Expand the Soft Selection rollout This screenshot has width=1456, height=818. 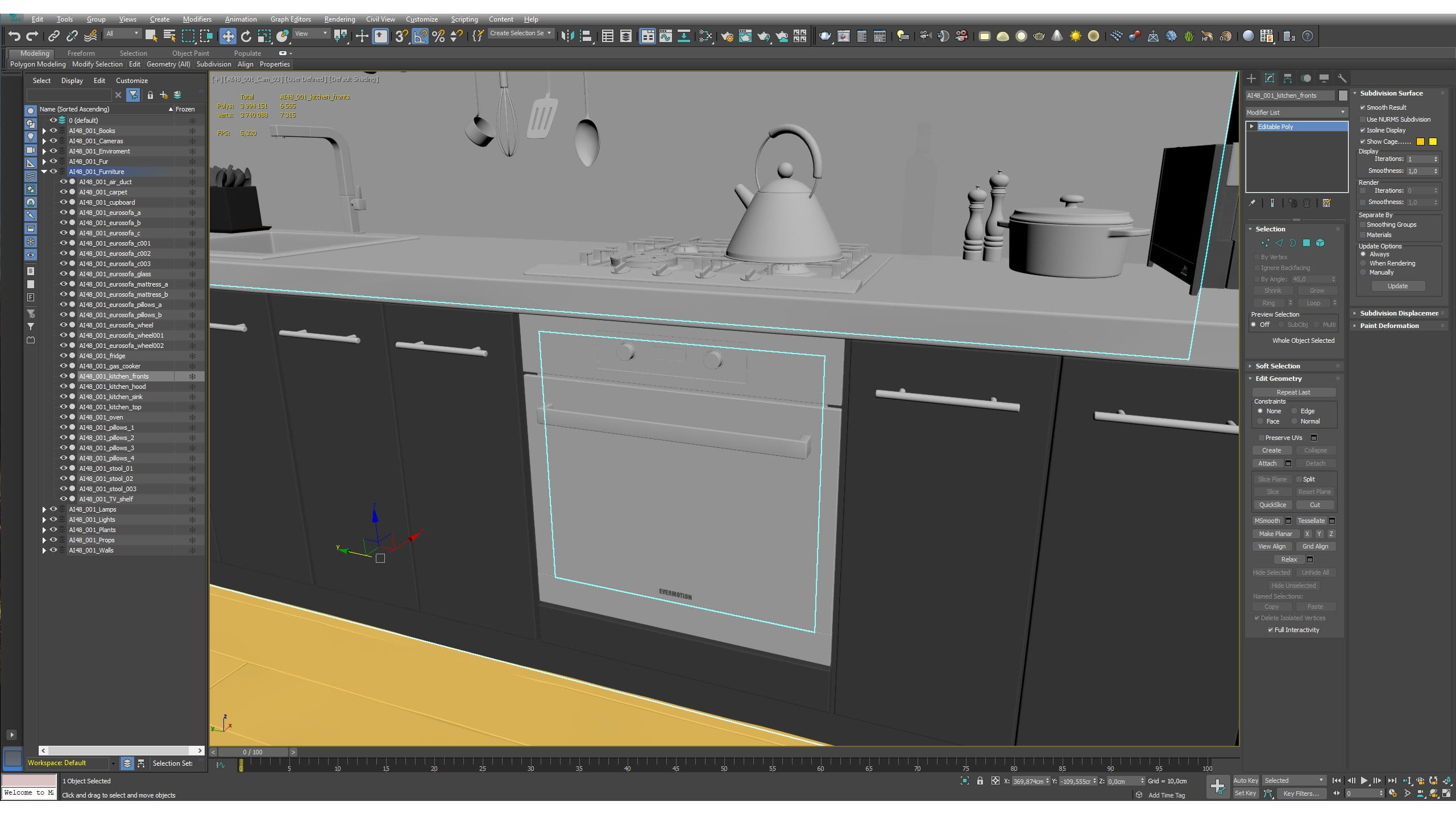(1277, 366)
